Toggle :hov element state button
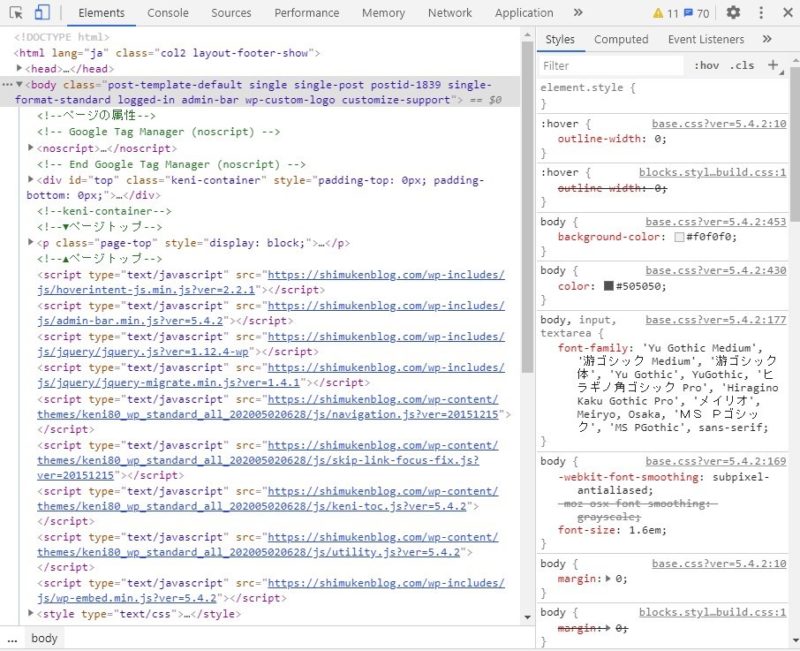This screenshot has width=800, height=651. click(707, 65)
